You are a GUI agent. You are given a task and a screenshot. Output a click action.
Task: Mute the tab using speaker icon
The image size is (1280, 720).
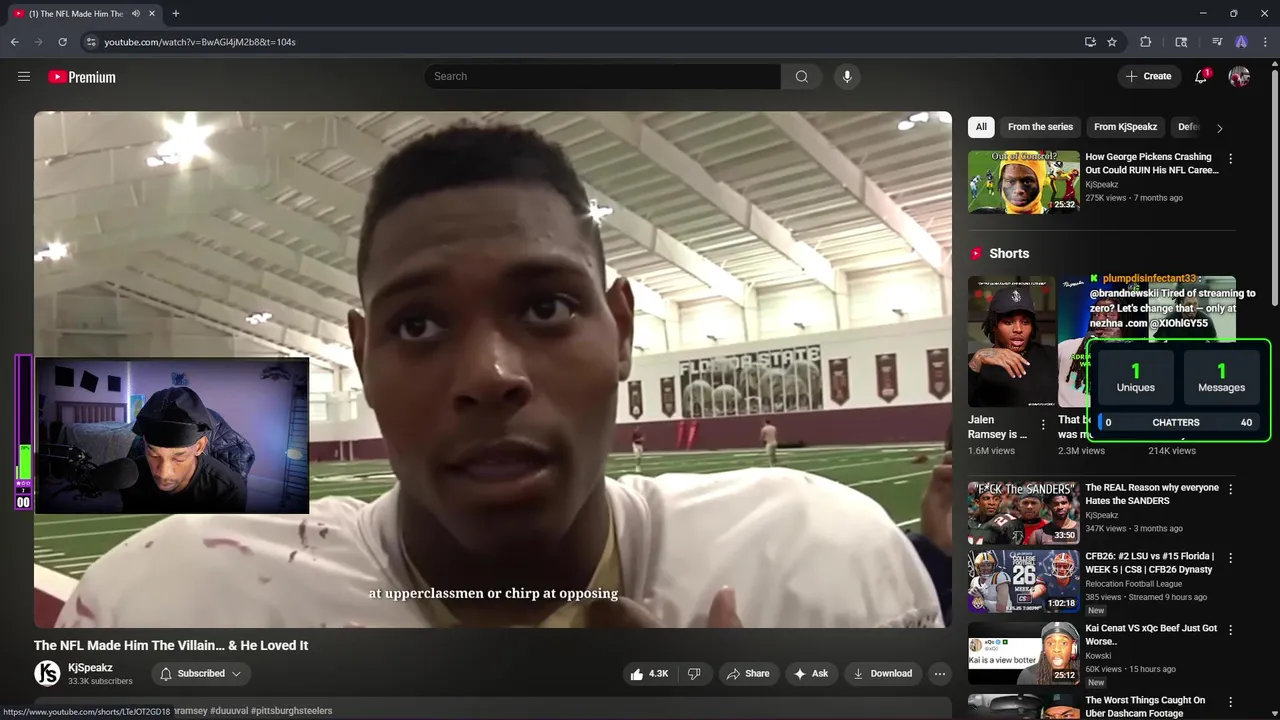(135, 13)
